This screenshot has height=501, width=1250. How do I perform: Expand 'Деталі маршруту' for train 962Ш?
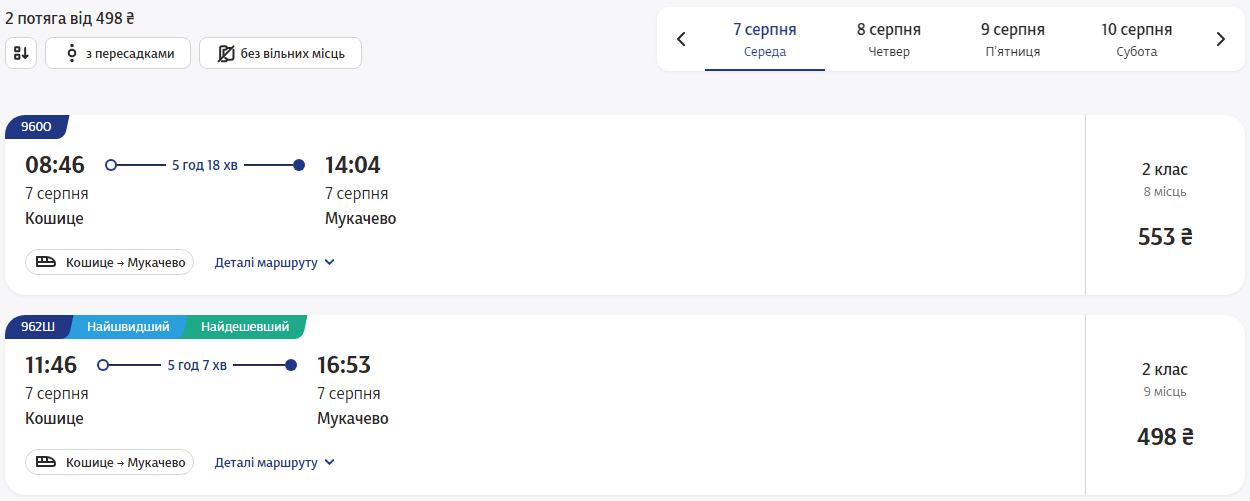point(275,463)
